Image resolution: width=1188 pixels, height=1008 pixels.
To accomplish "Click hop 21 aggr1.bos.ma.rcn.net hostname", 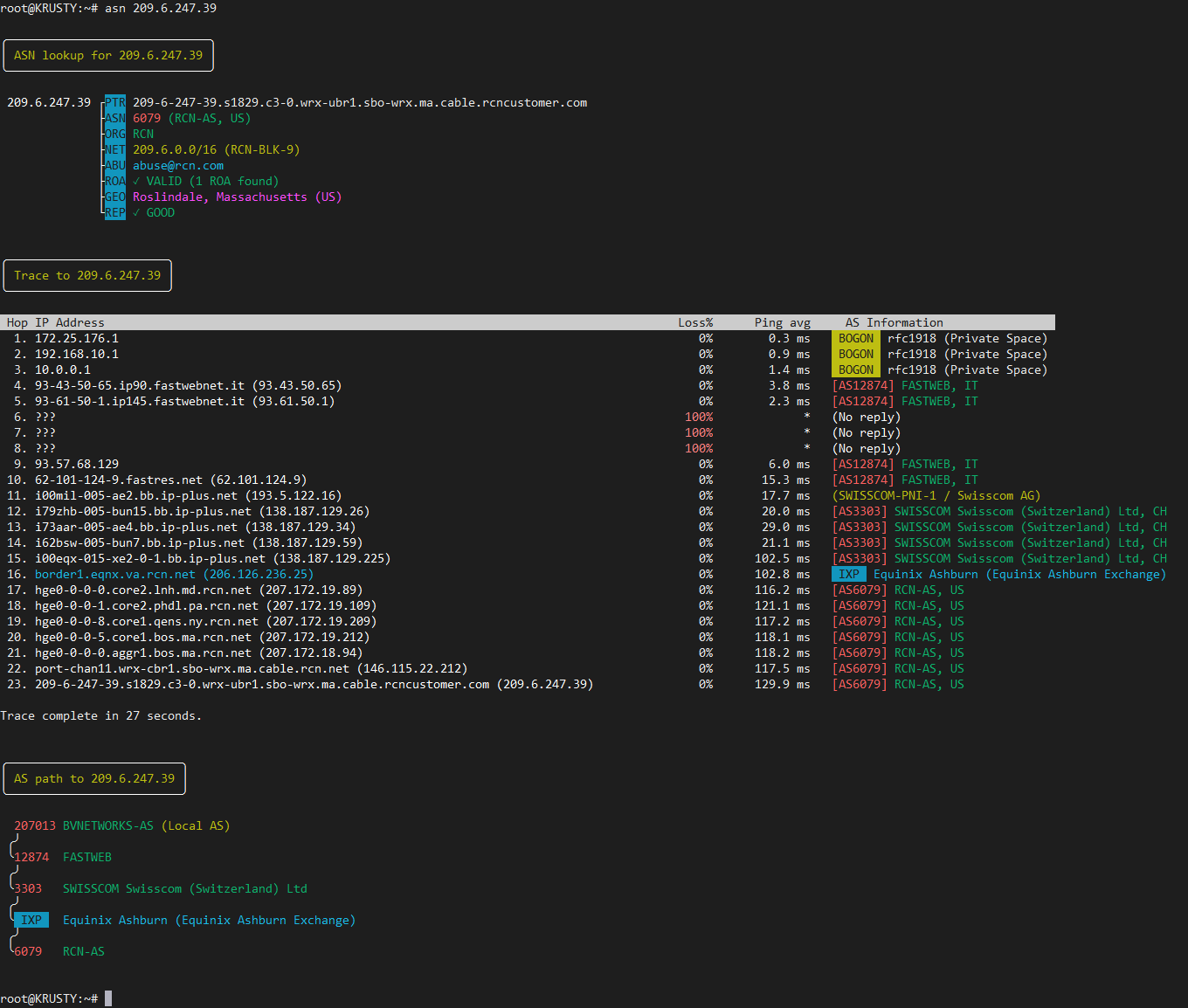I will 143,652.
